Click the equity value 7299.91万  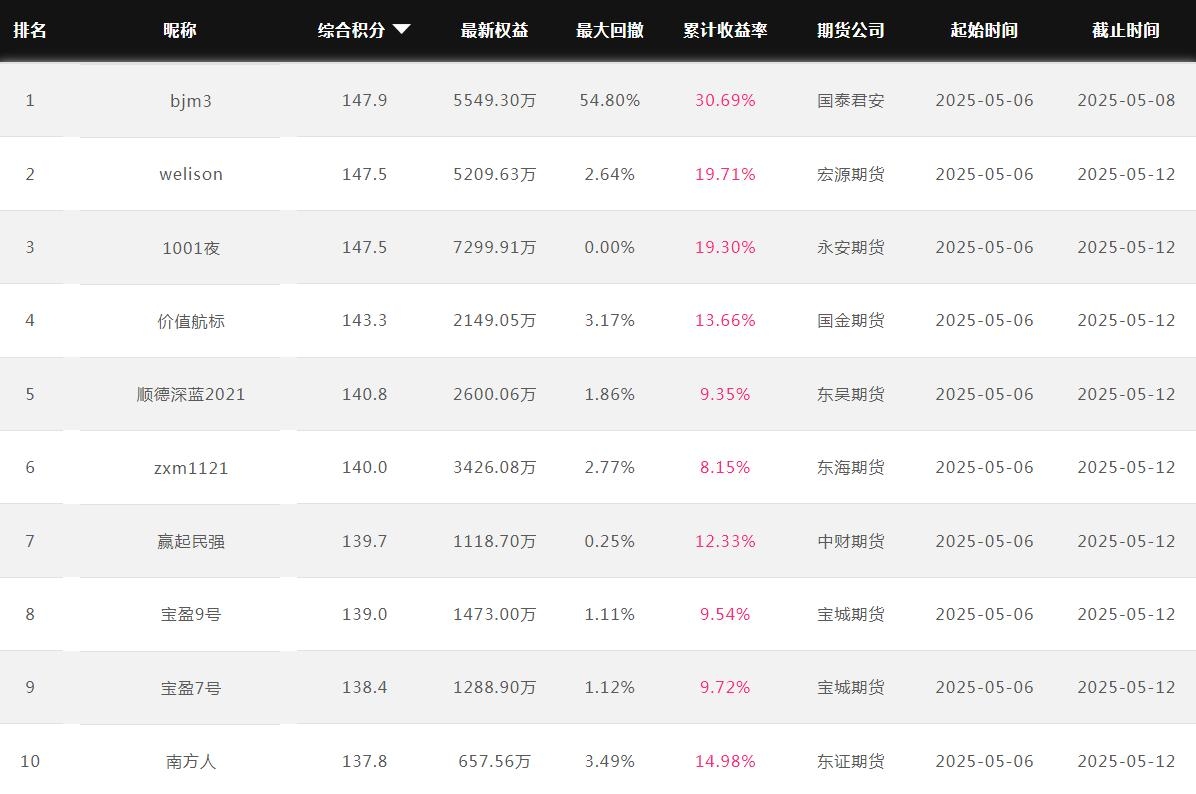point(494,247)
